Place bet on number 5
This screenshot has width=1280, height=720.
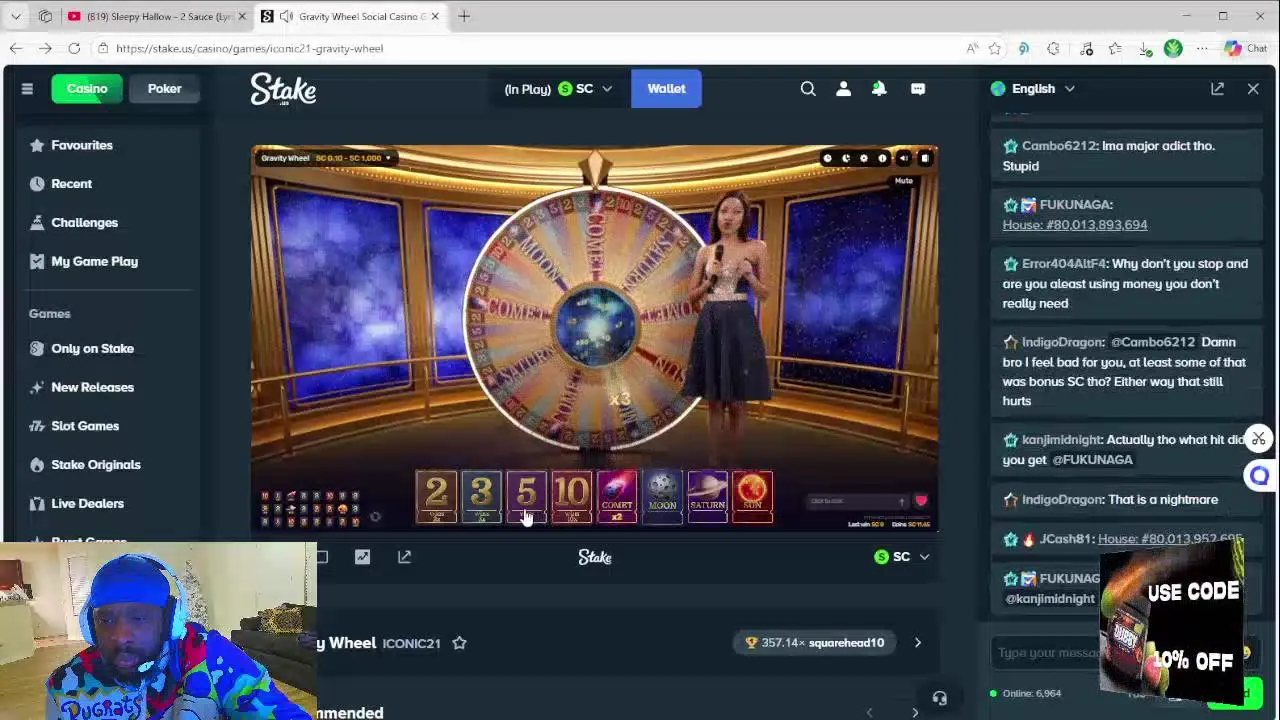[x=526, y=497]
